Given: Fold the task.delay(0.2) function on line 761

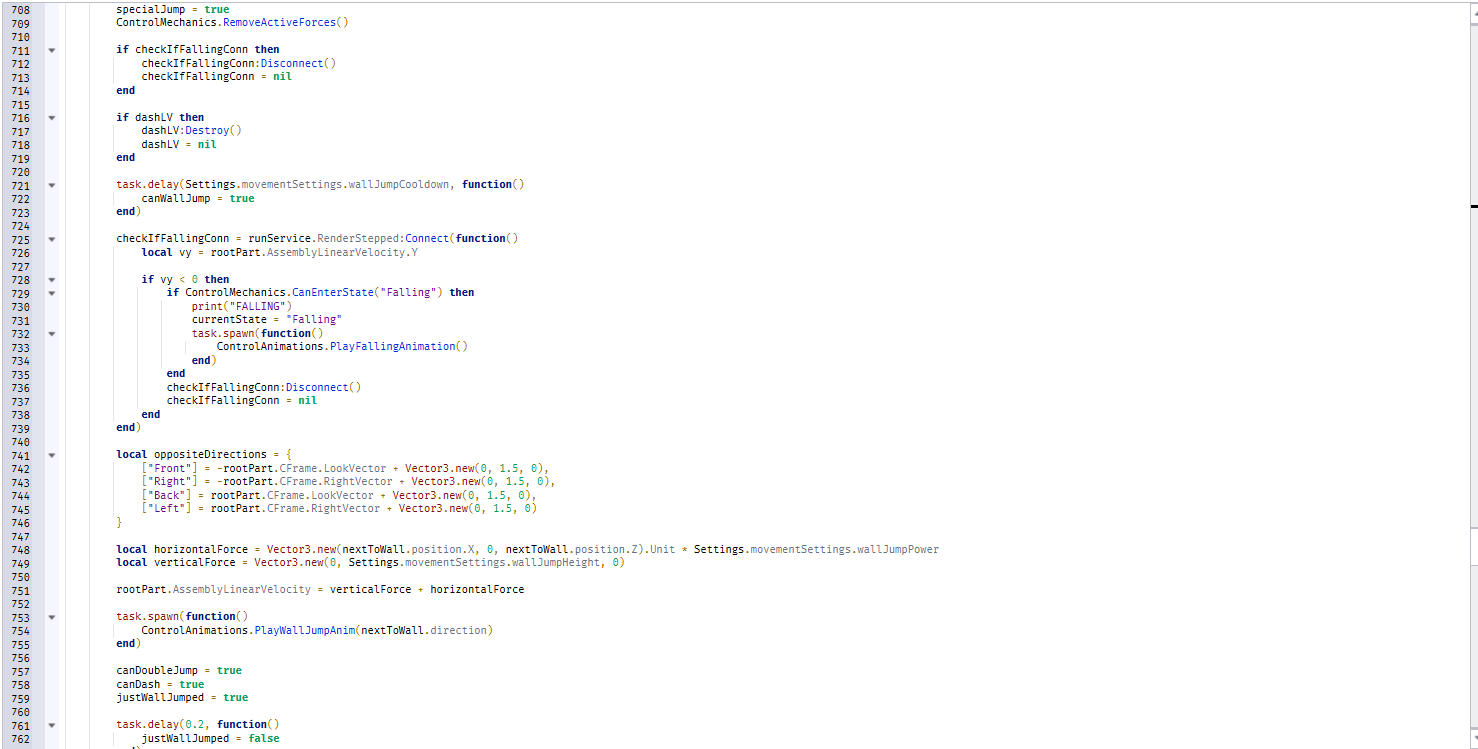Looking at the screenshot, I should 51,725.
